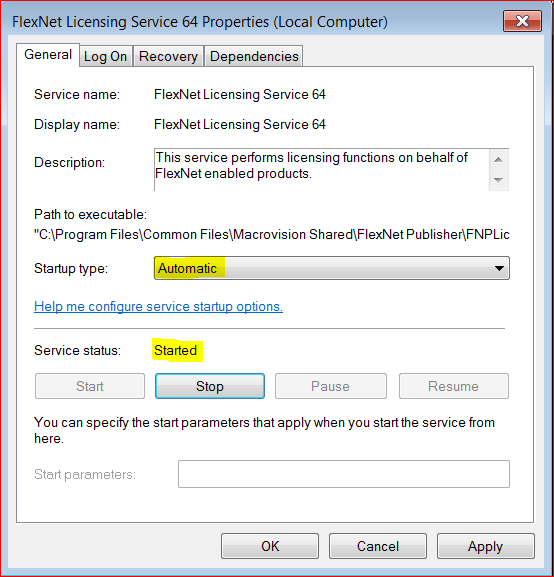
Task: Click the greyed-out Start service button
Action: pos(90,386)
